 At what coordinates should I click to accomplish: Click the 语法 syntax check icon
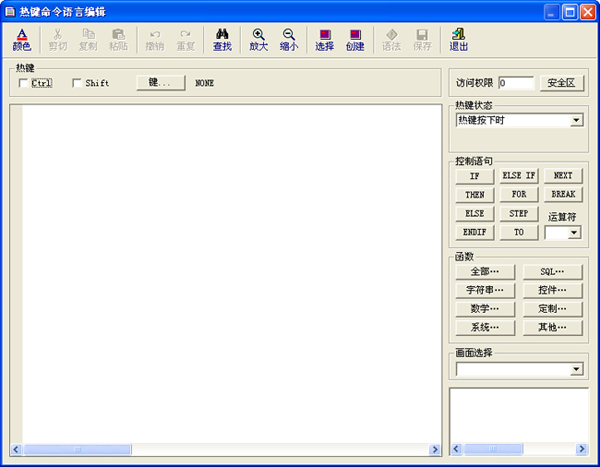391,40
